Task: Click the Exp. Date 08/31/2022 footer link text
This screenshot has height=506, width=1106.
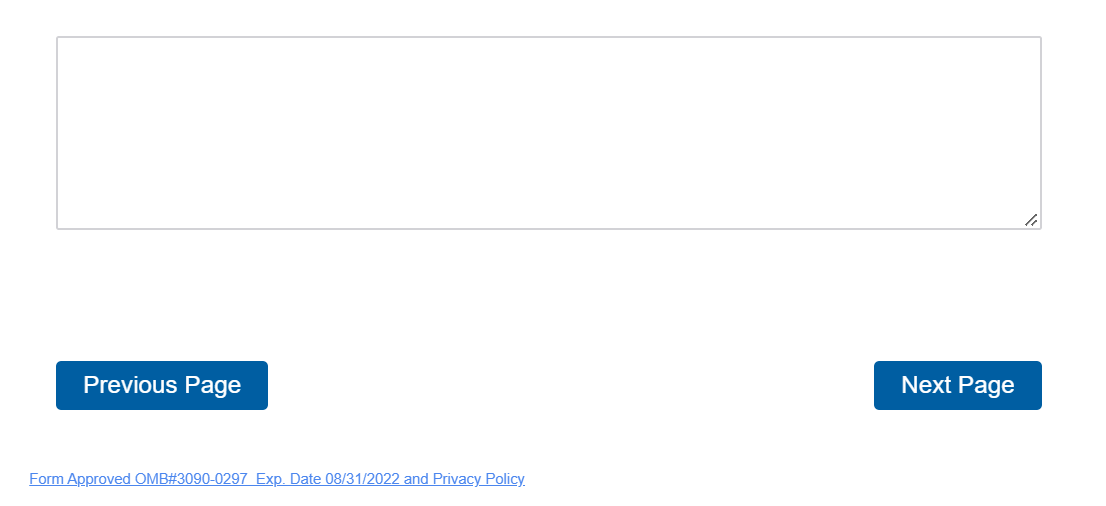Action: [328, 479]
